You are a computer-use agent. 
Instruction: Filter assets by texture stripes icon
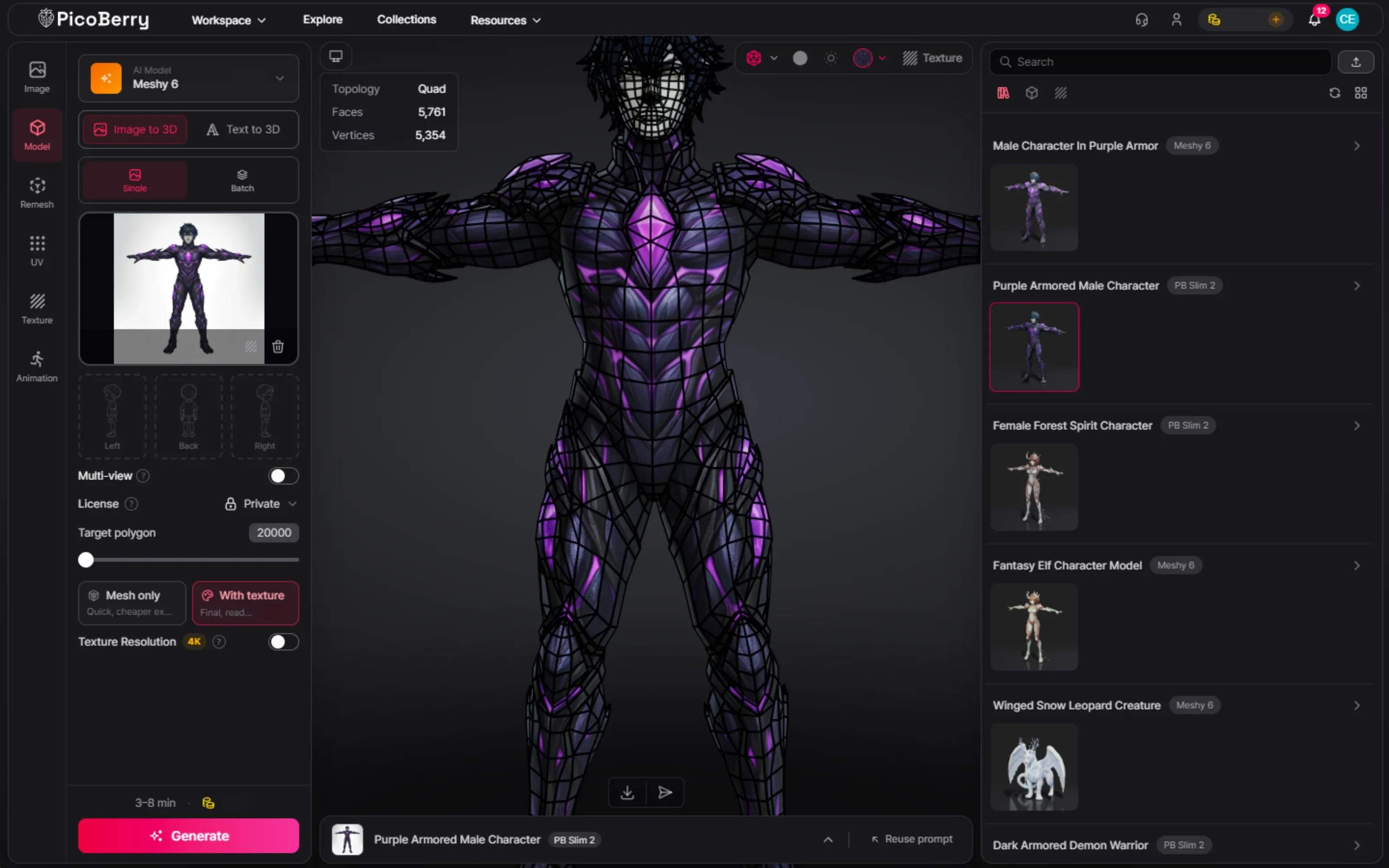pyautogui.click(x=1060, y=93)
